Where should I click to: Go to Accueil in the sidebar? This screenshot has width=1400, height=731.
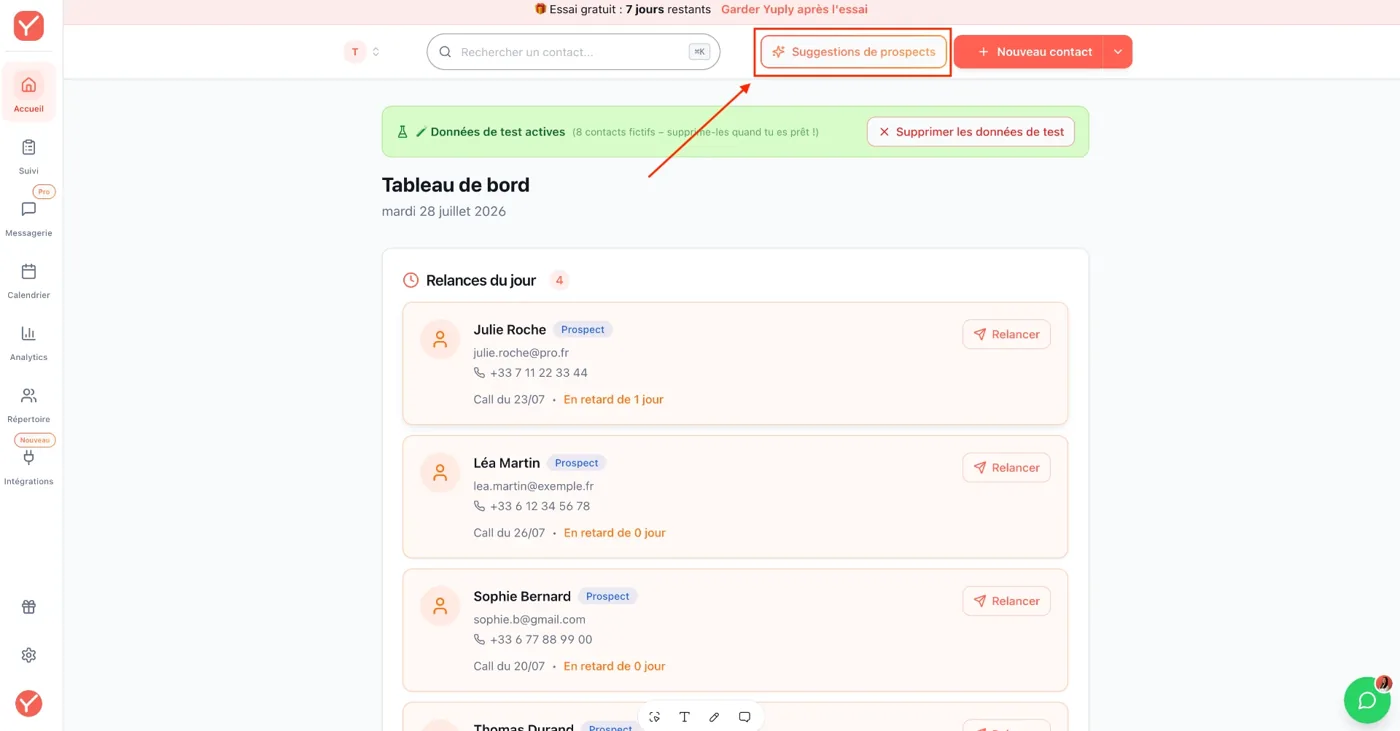[29, 93]
